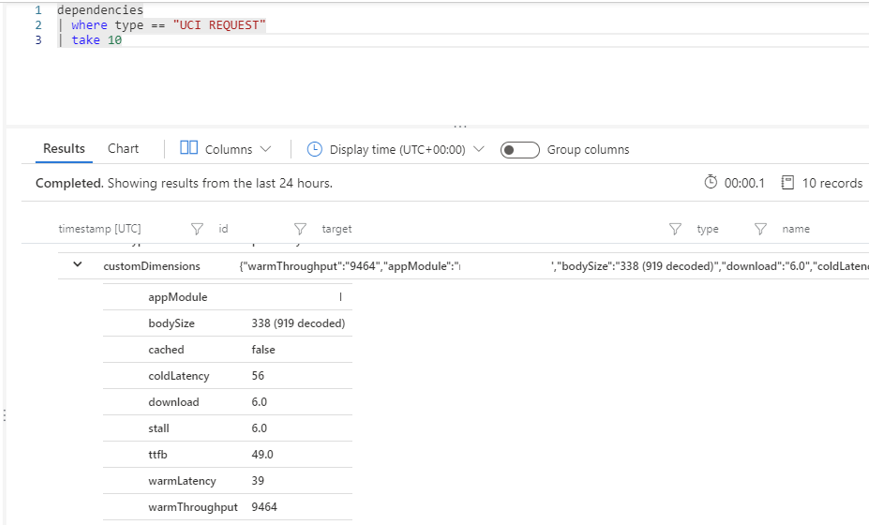
Task: Switch to the Chart tab
Action: 123,149
